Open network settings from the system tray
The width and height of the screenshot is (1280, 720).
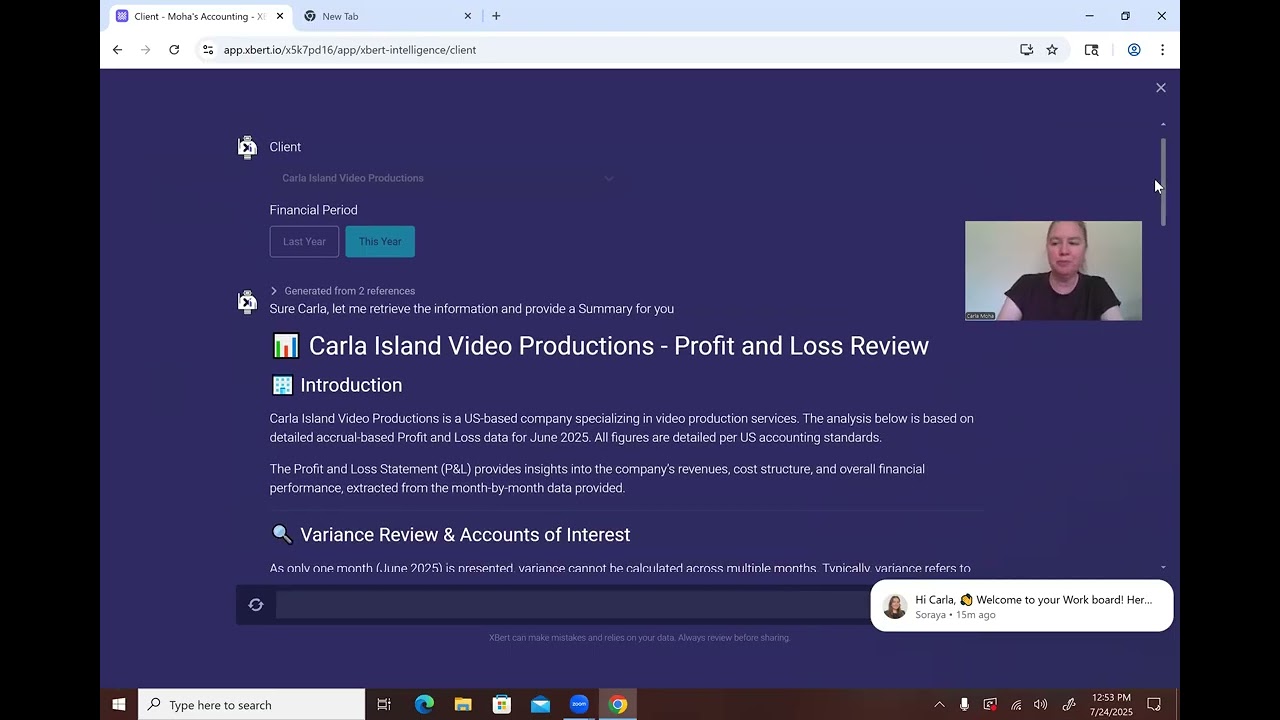pyautogui.click(x=1016, y=705)
